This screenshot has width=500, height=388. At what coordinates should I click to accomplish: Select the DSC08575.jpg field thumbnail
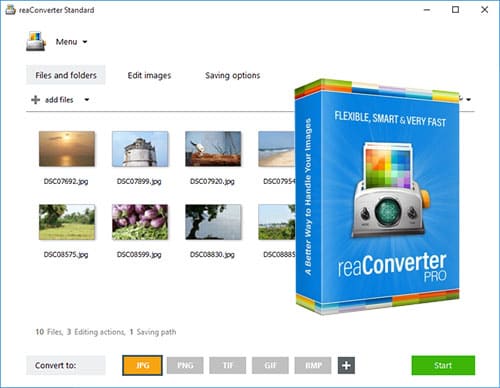pyautogui.click(x=67, y=222)
